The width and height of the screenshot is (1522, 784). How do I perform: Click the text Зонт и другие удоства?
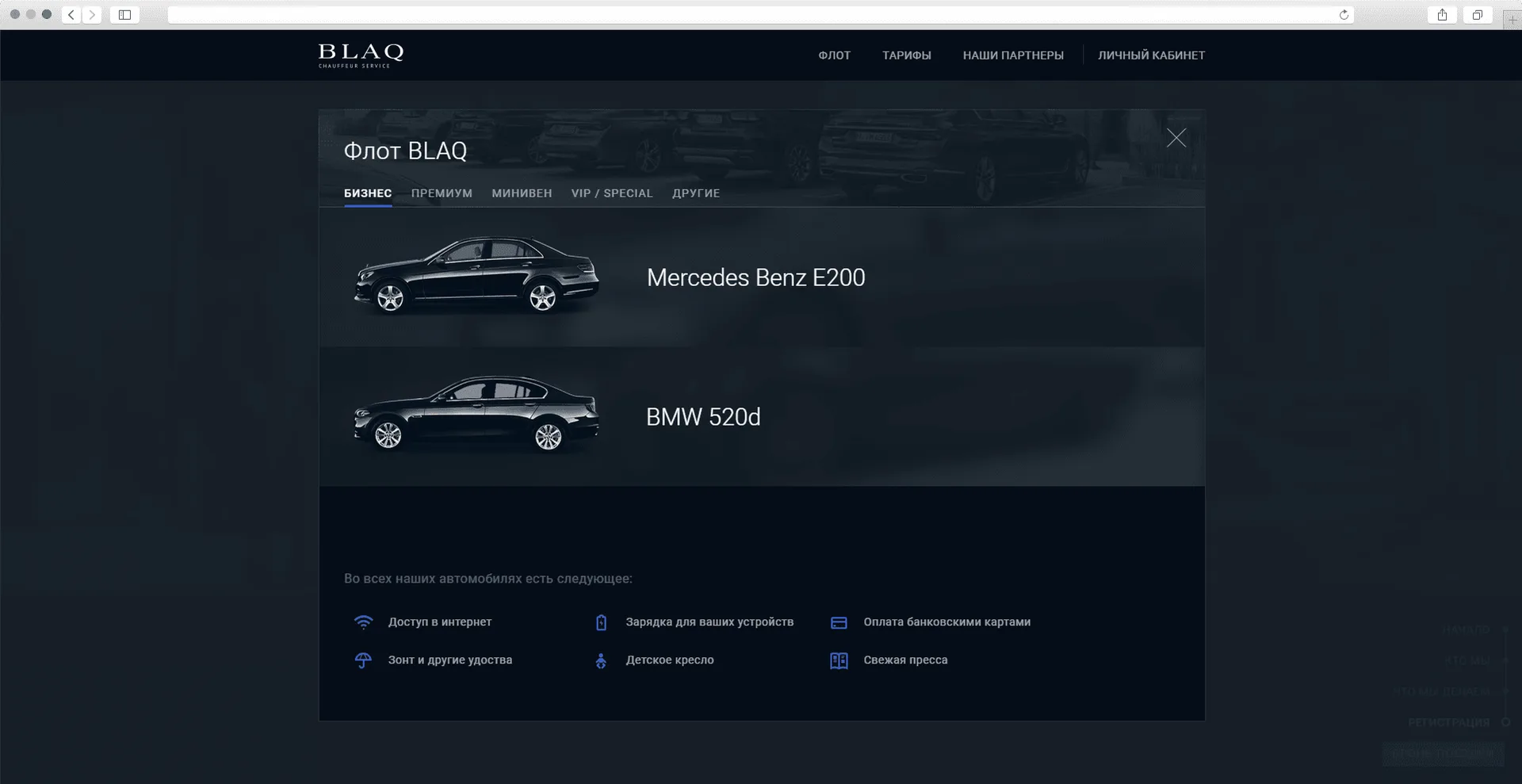tap(450, 660)
